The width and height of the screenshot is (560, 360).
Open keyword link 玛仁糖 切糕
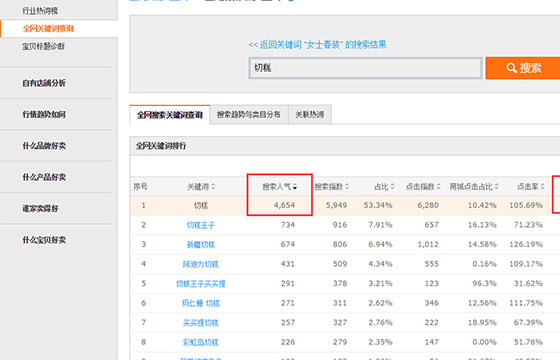(x=201, y=303)
